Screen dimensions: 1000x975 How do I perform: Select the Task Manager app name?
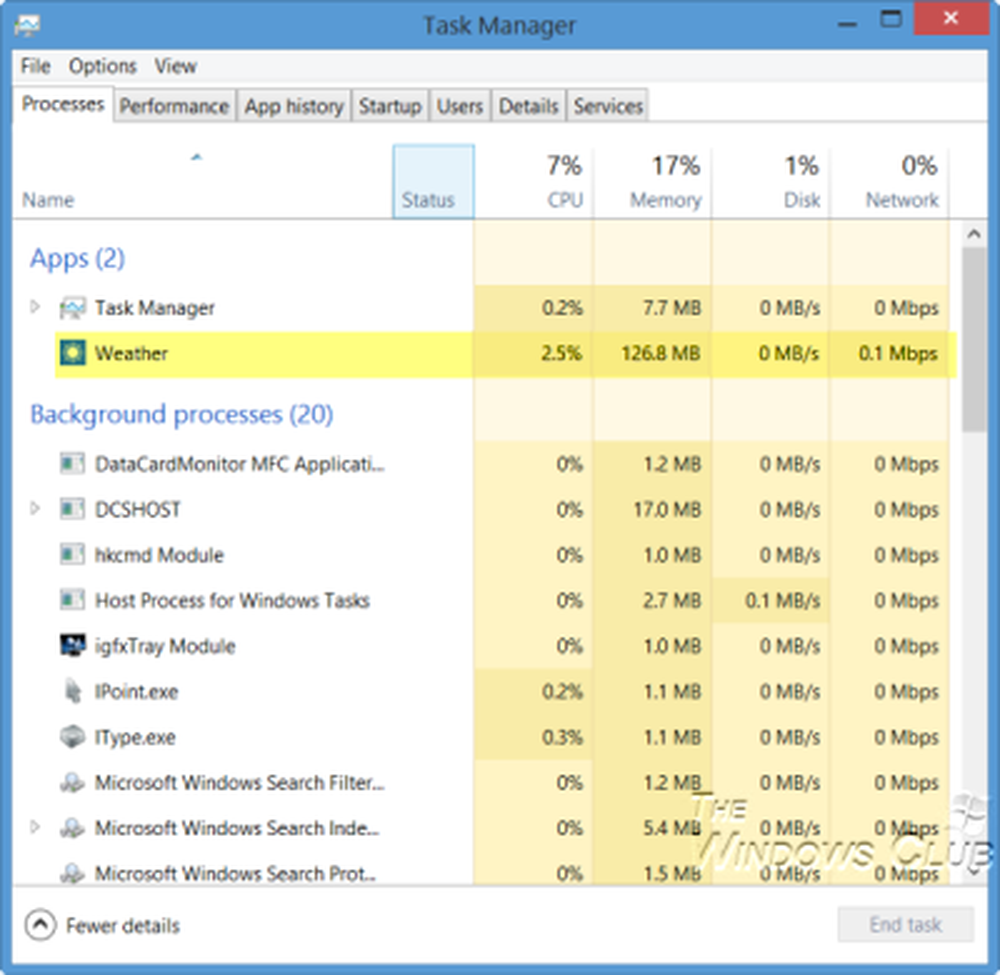pyautogui.click(x=154, y=308)
